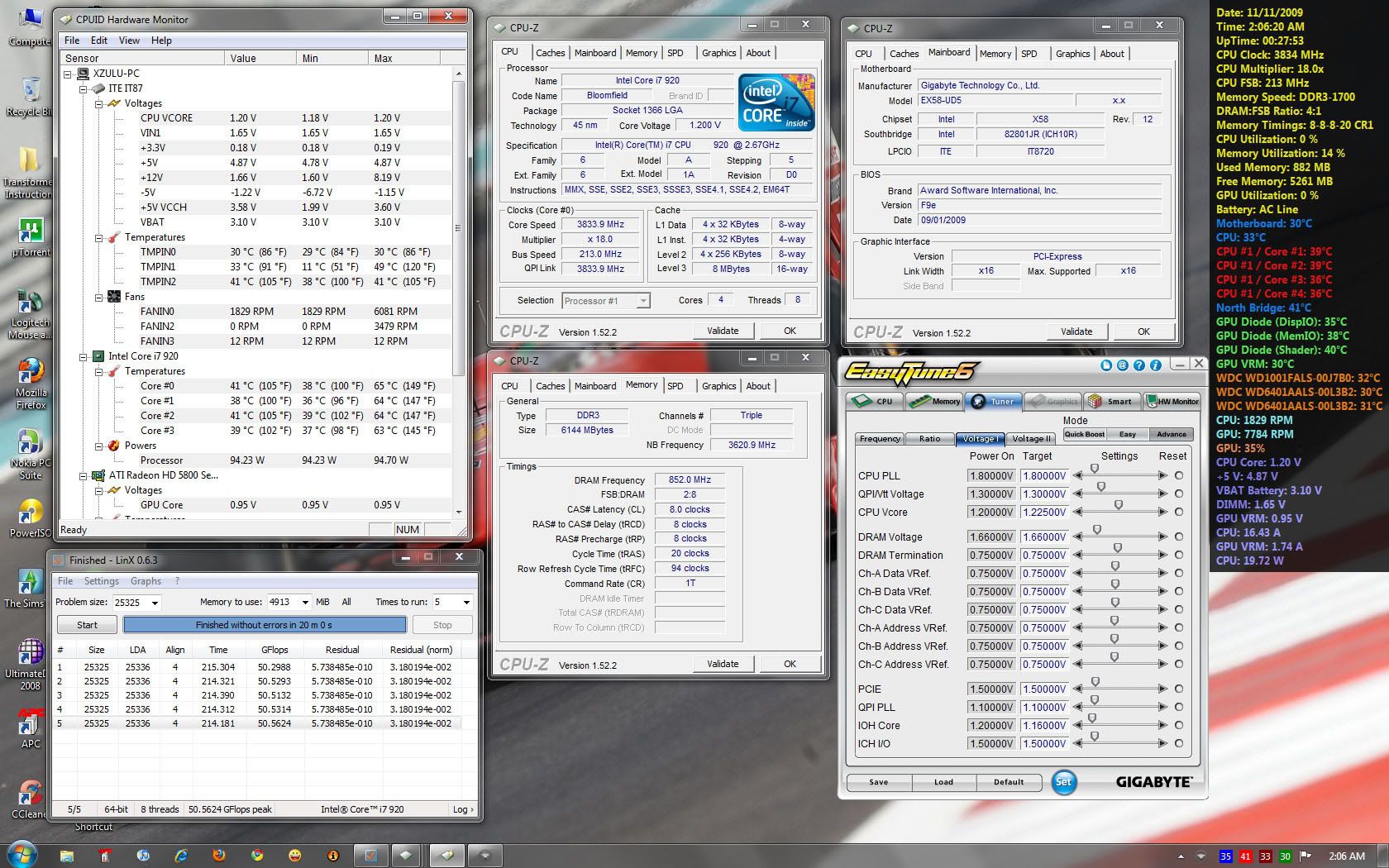Open the EasyTune6 HW Monitor tab
This screenshot has width=1389, height=868.
coord(1172,401)
